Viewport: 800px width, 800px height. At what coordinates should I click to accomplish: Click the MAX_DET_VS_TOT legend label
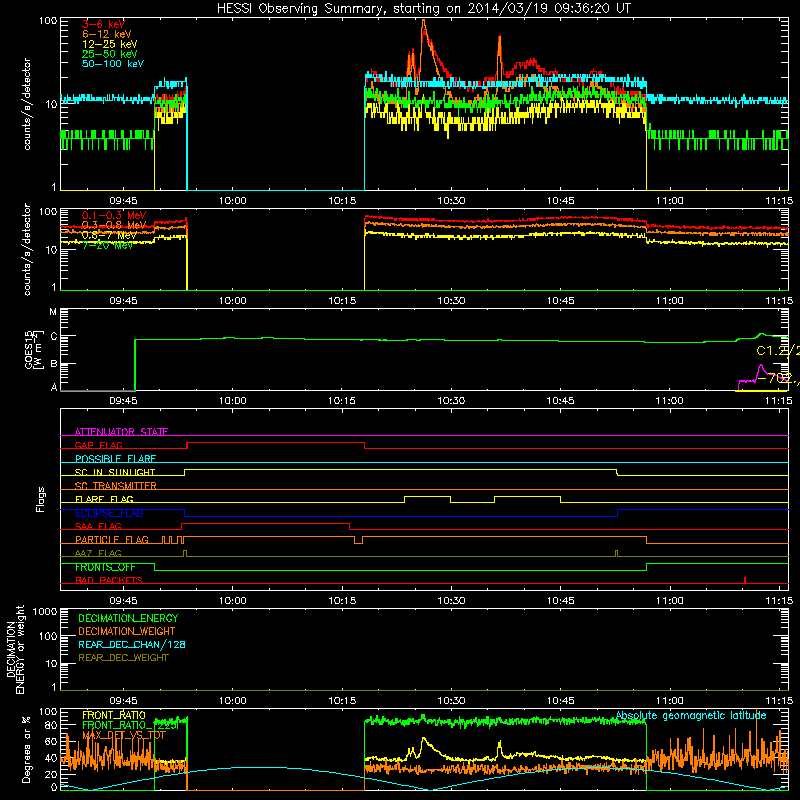tap(124, 735)
